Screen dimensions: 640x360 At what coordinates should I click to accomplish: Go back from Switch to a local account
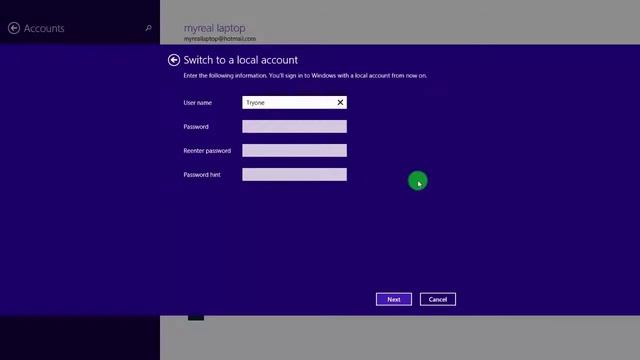[173, 60]
